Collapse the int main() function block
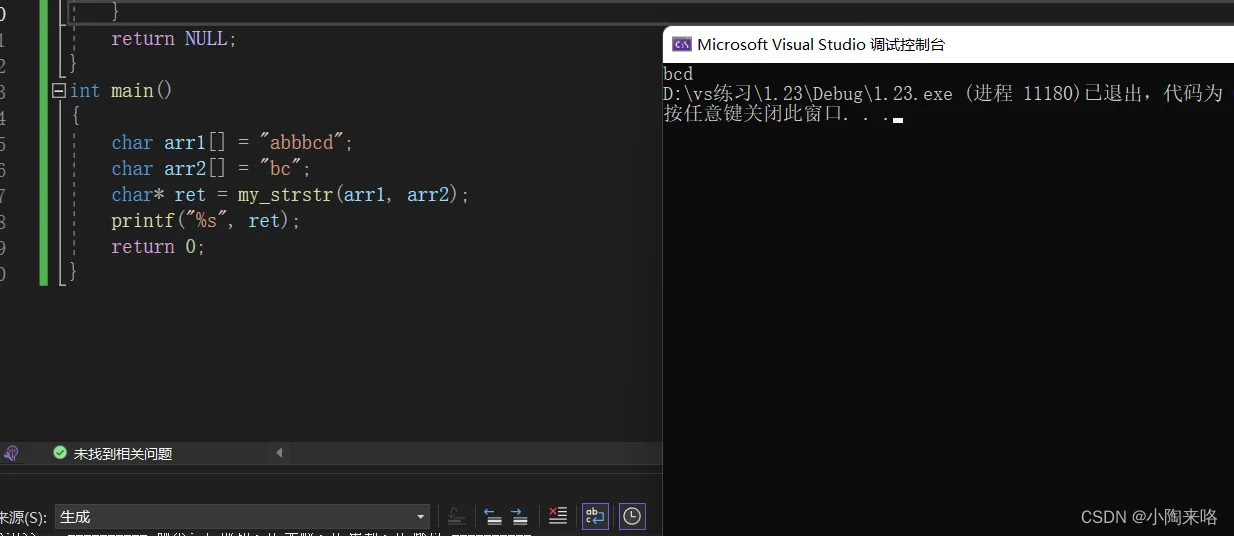 tap(59, 91)
